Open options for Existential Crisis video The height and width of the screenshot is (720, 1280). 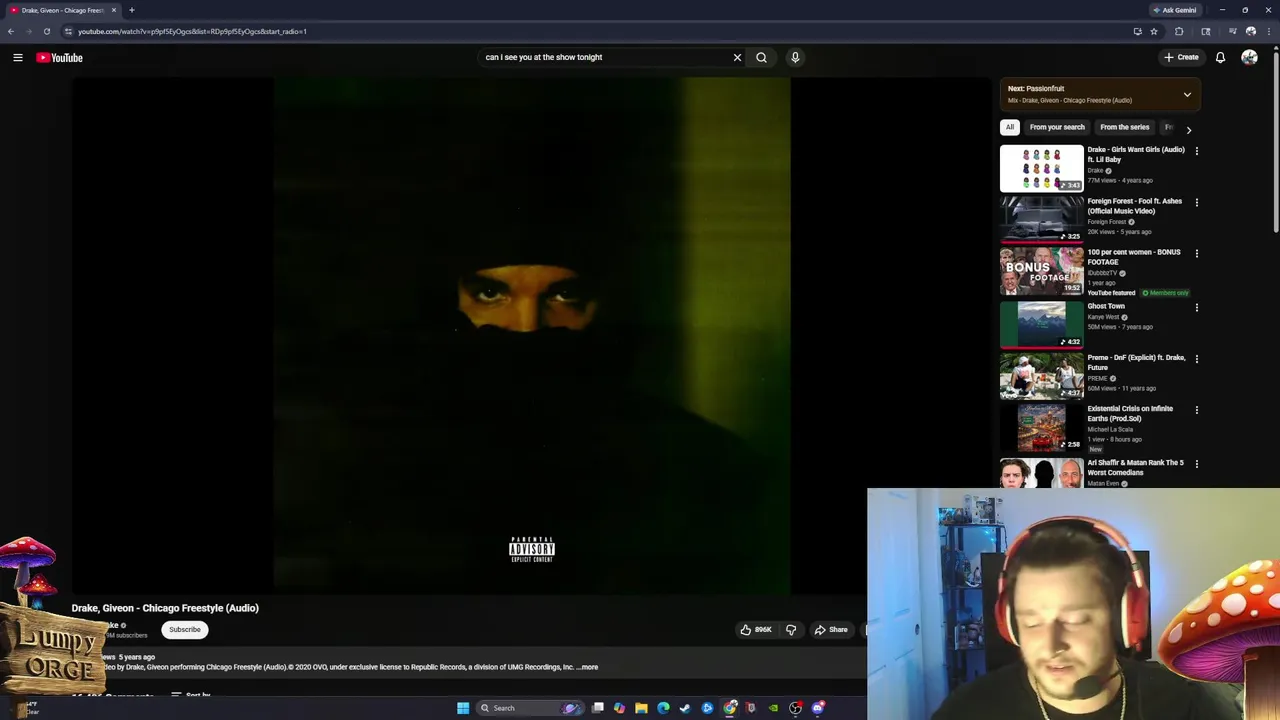coord(1196,409)
